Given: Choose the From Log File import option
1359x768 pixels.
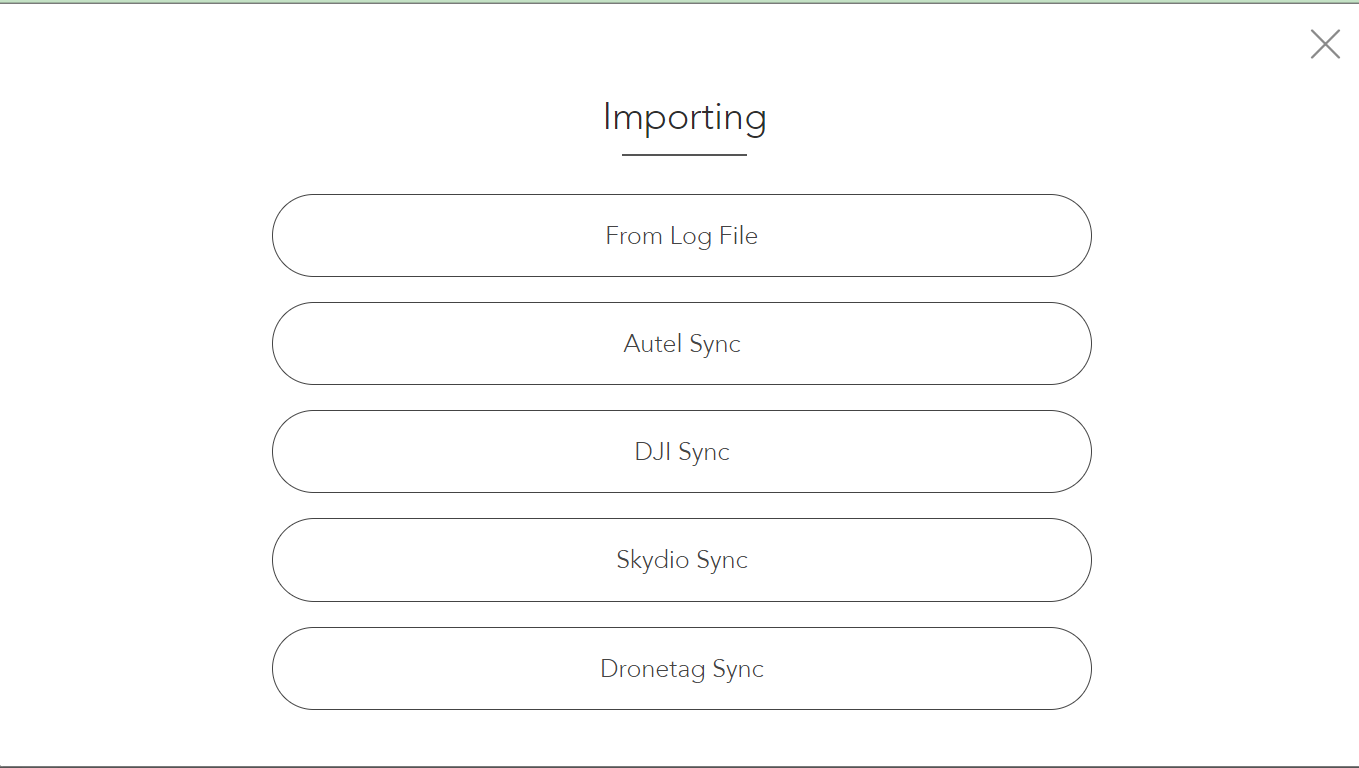Looking at the screenshot, I should pyautogui.click(x=681, y=236).
